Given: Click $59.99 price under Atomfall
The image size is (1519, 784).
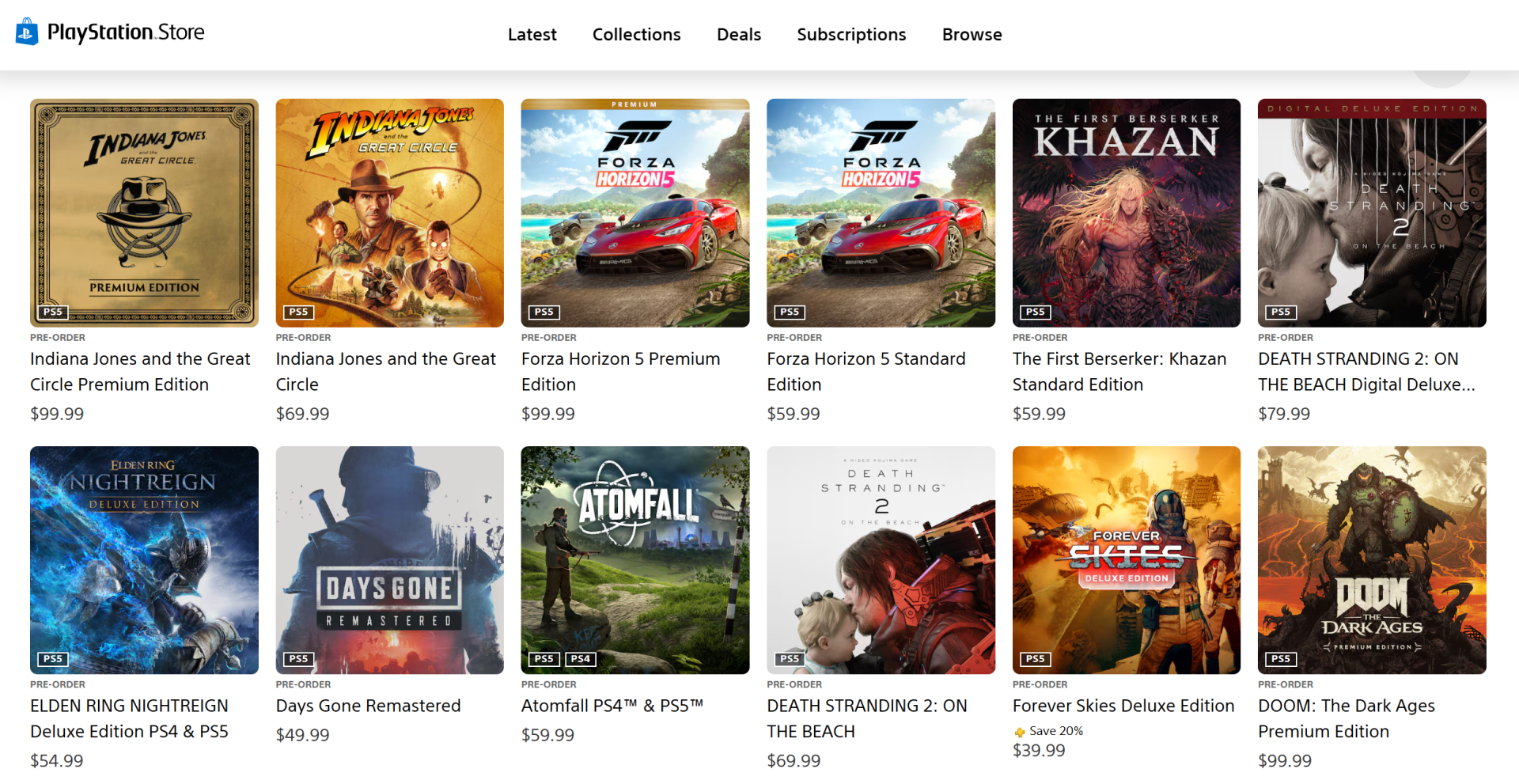Looking at the screenshot, I should 548,735.
